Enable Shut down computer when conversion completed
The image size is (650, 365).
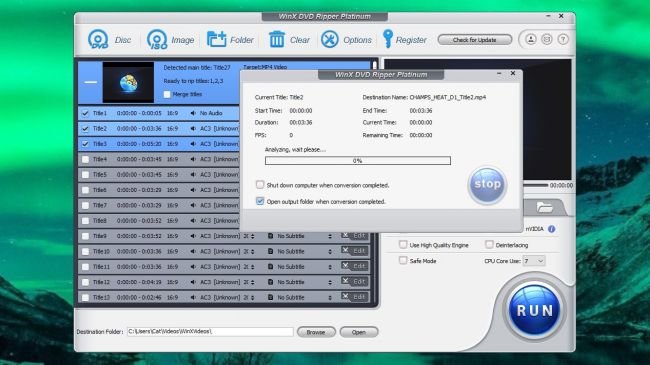(260, 185)
